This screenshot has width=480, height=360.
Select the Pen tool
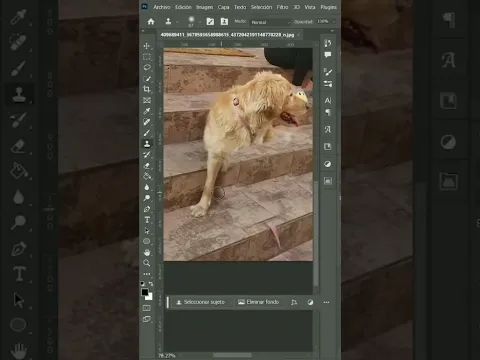click(x=147, y=209)
